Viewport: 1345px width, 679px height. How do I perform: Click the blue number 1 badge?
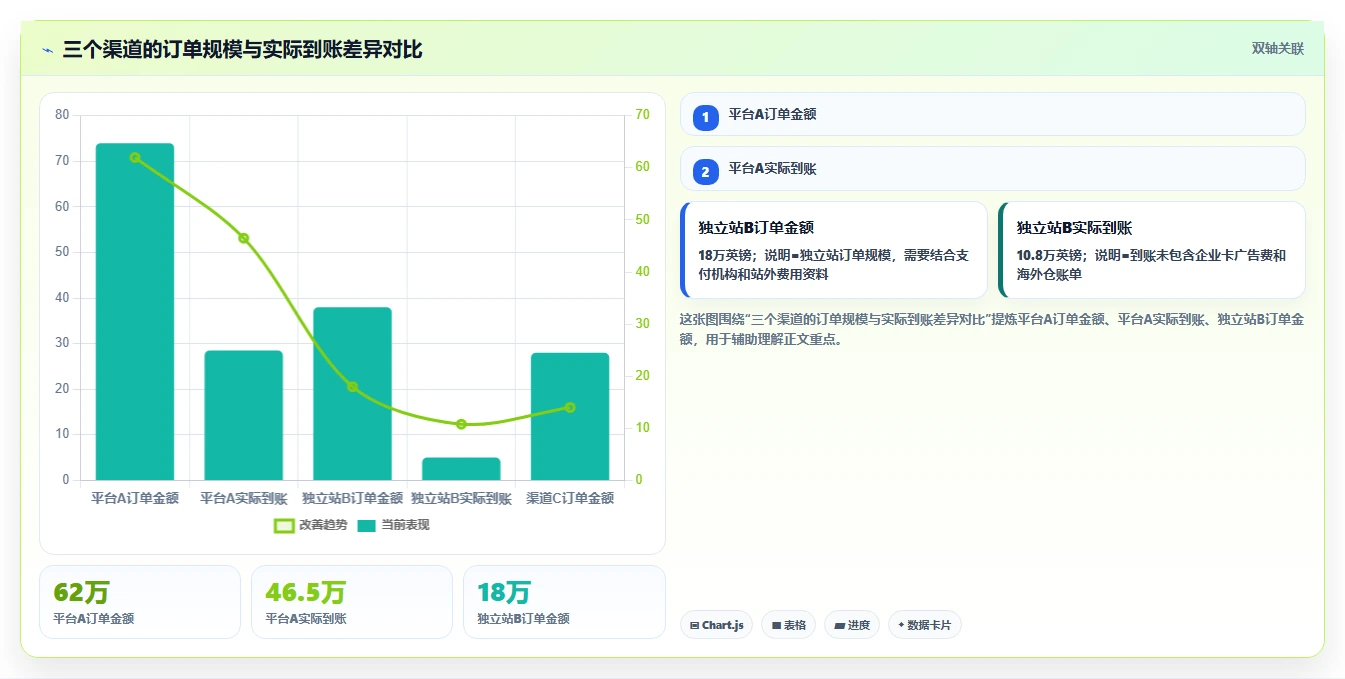point(705,117)
